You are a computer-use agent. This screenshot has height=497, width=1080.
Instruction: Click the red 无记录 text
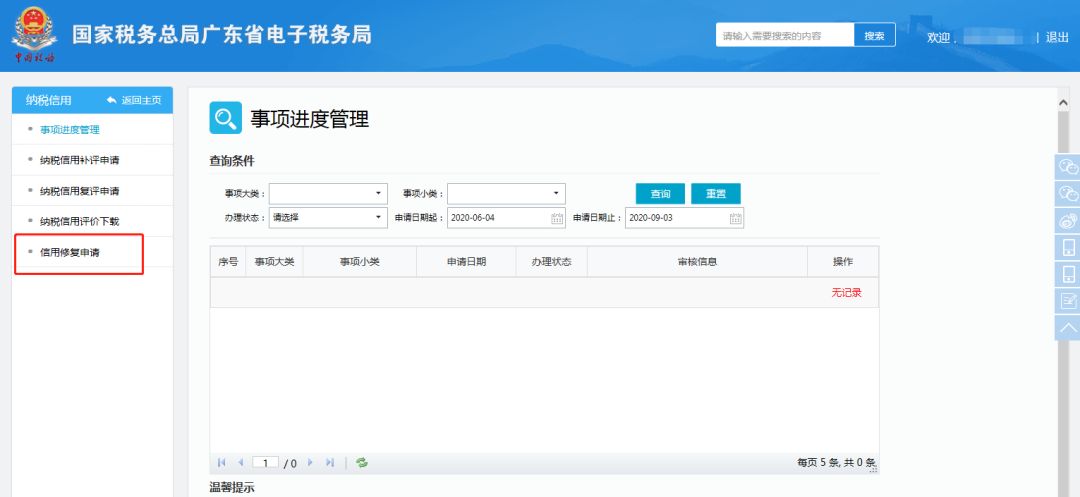click(x=846, y=293)
